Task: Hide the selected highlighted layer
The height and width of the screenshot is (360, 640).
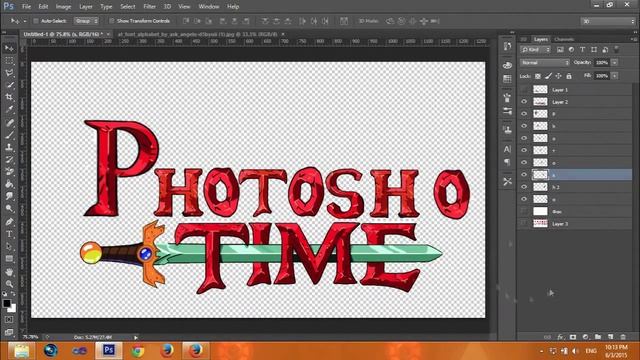Action: click(524, 175)
